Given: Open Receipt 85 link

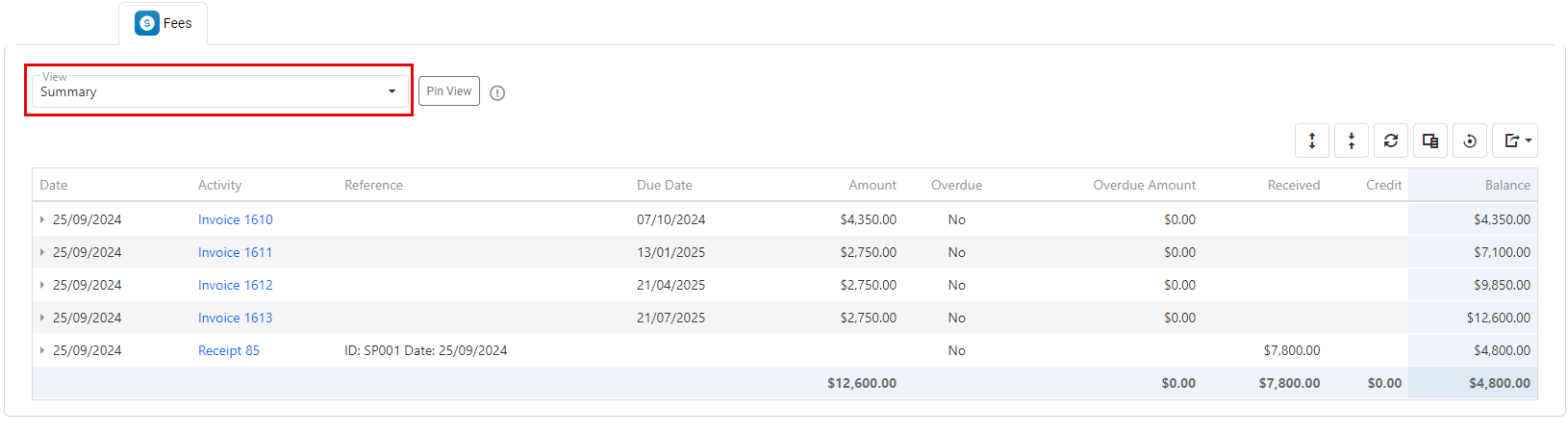Looking at the screenshot, I should coord(228,350).
